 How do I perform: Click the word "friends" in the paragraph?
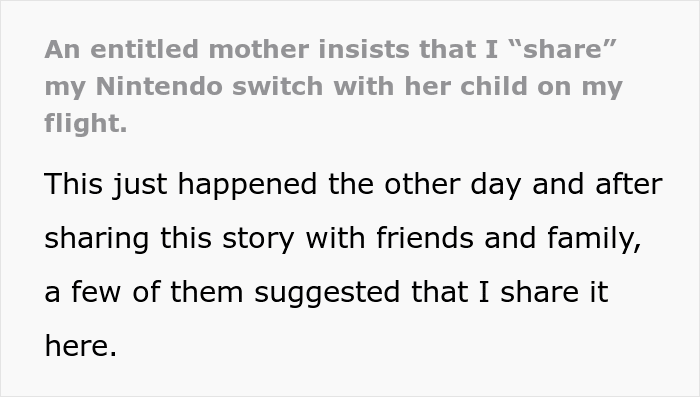(425, 238)
